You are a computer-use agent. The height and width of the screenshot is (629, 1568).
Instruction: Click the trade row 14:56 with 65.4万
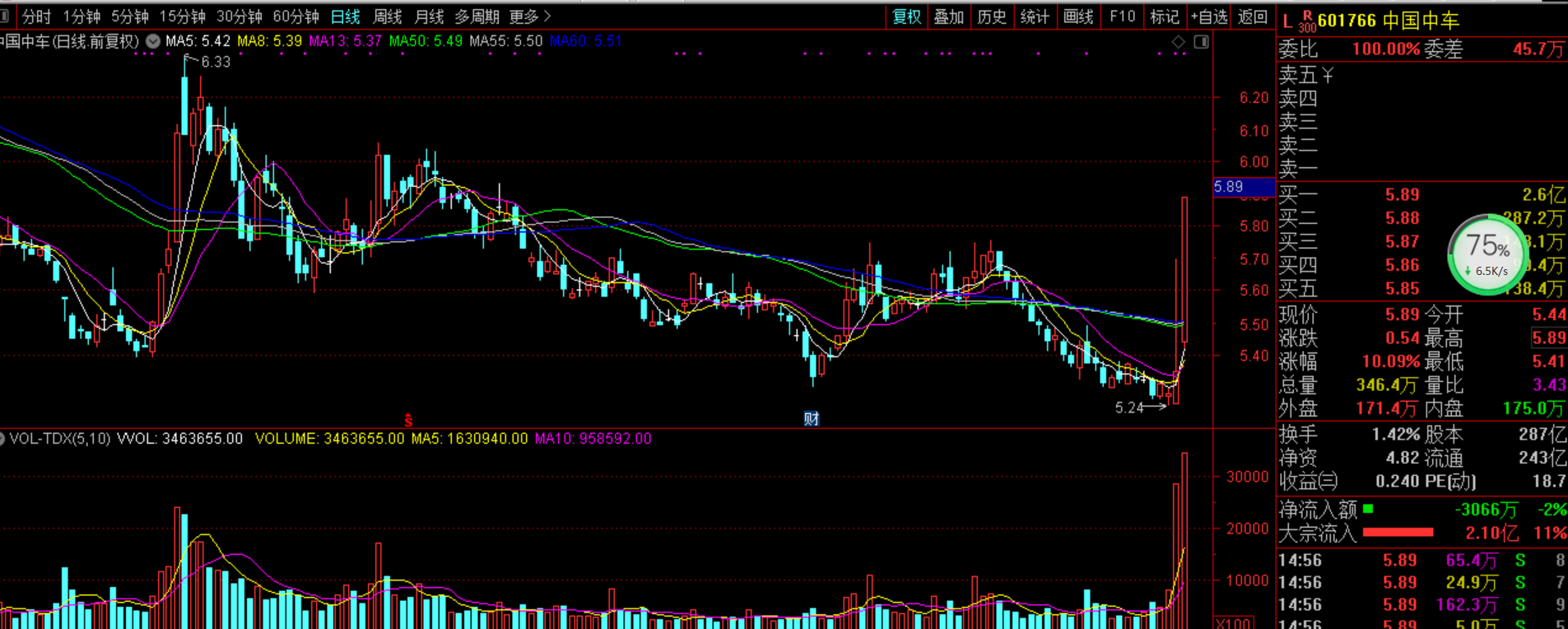(1422, 561)
